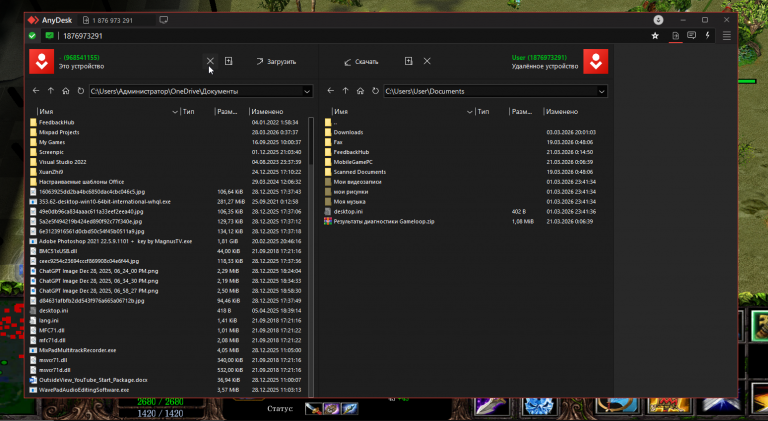Image resolution: width=768 pixels, height=421 pixels.
Task: Open the round download indicator in title bar
Action: pos(658,20)
